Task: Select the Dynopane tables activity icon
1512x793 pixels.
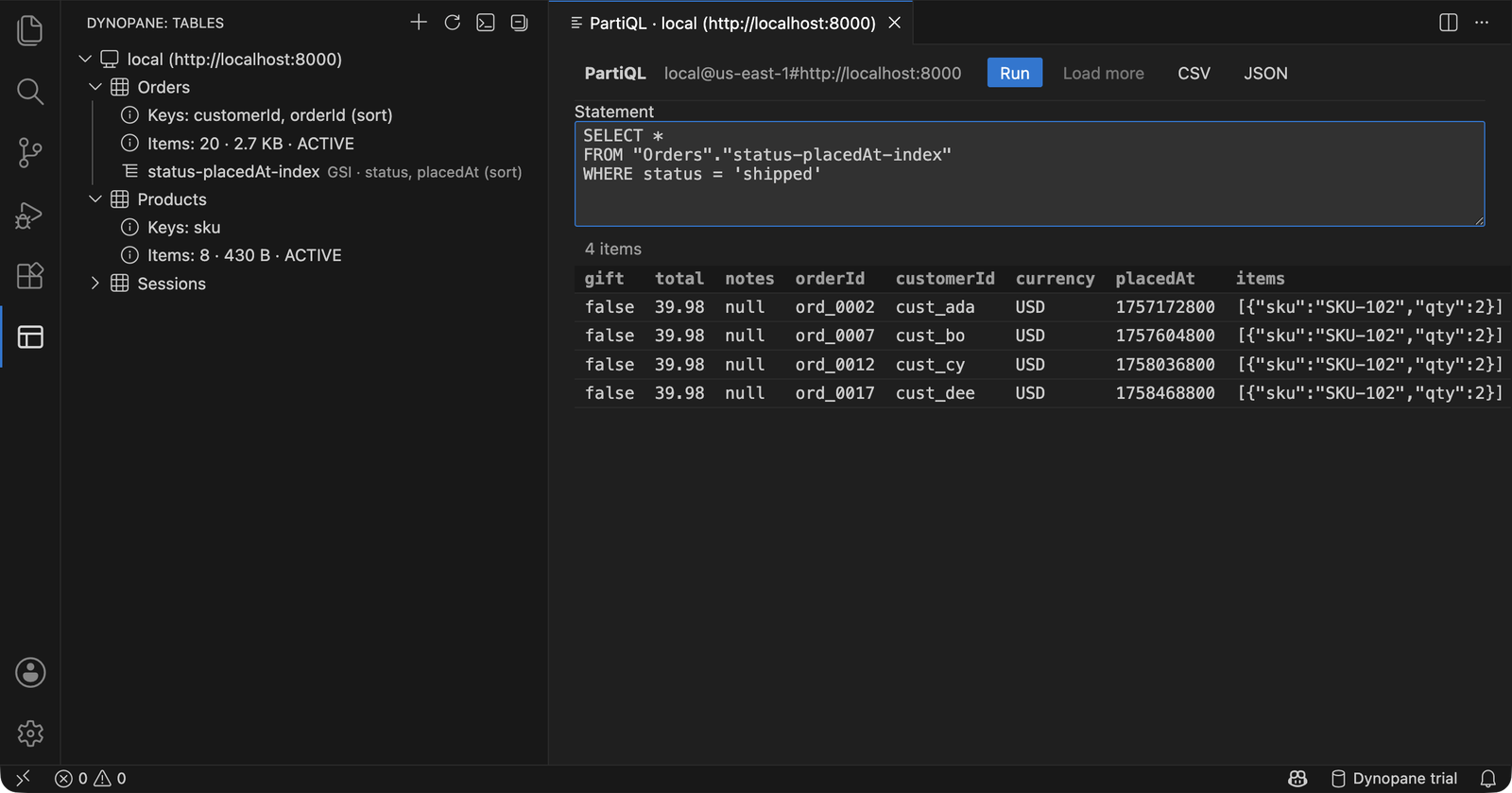Action: (x=30, y=337)
